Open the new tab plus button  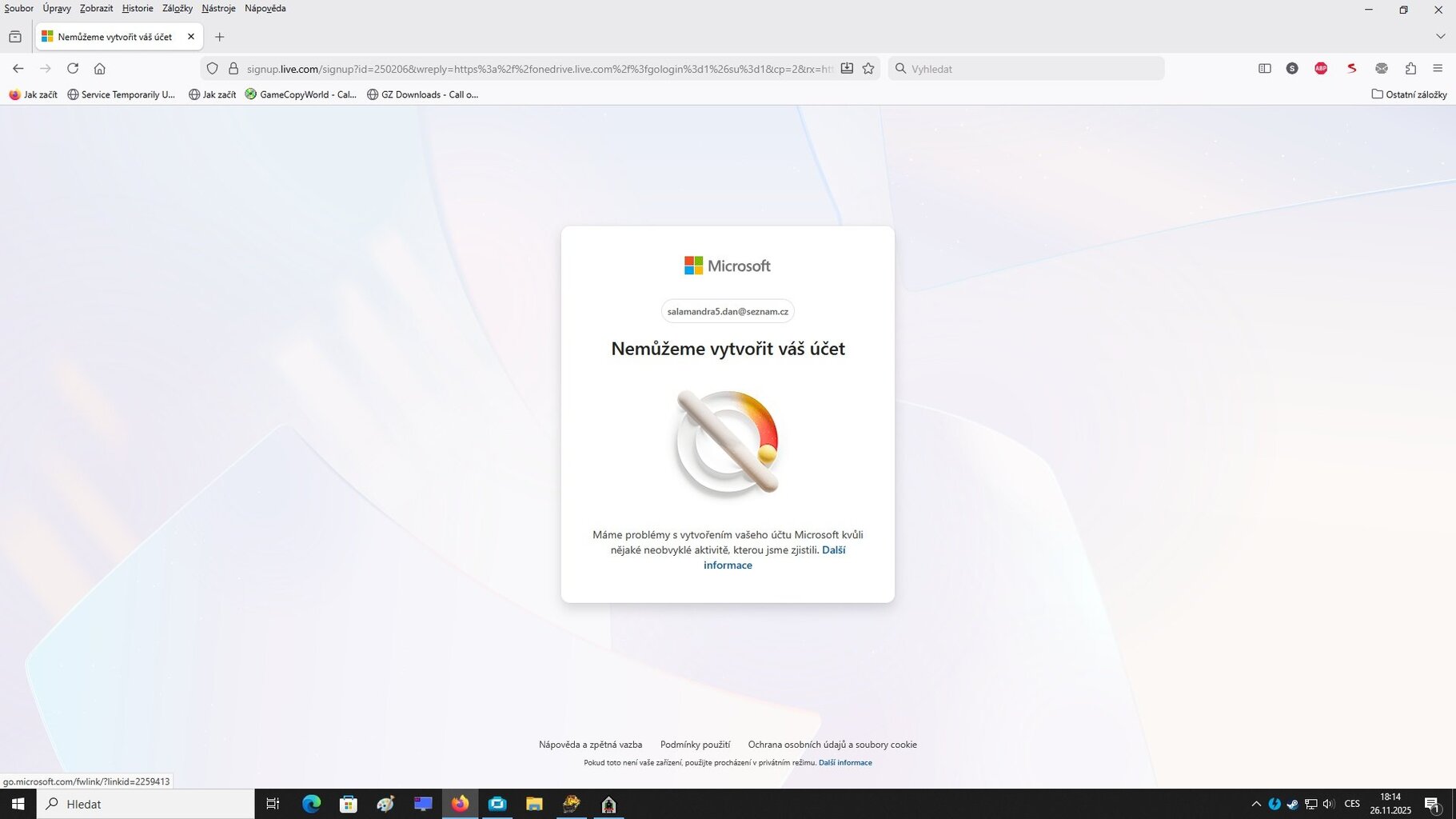220,37
